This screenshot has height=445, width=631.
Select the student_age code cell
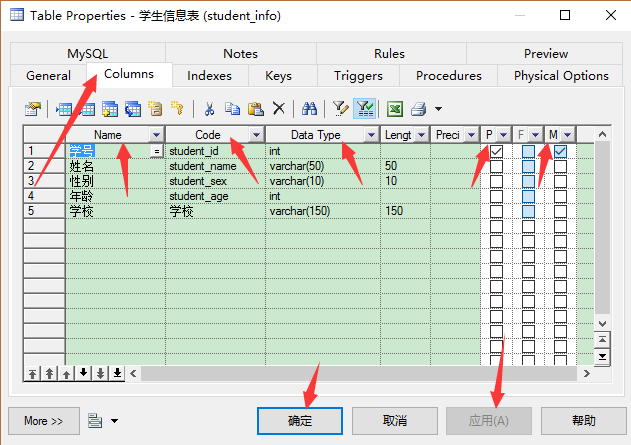coord(215,197)
